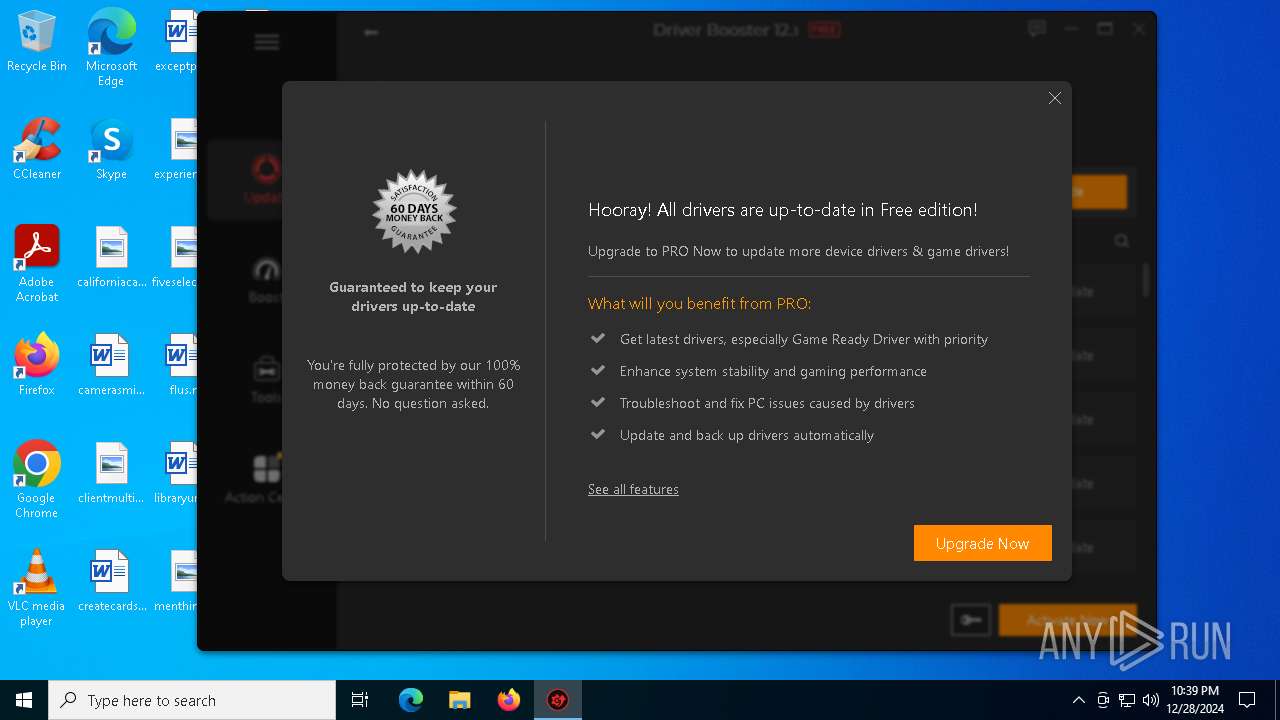This screenshot has width=1280, height=720.
Task: Click the 'What will you benefit from PRO' heading
Action: pyautogui.click(x=700, y=304)
